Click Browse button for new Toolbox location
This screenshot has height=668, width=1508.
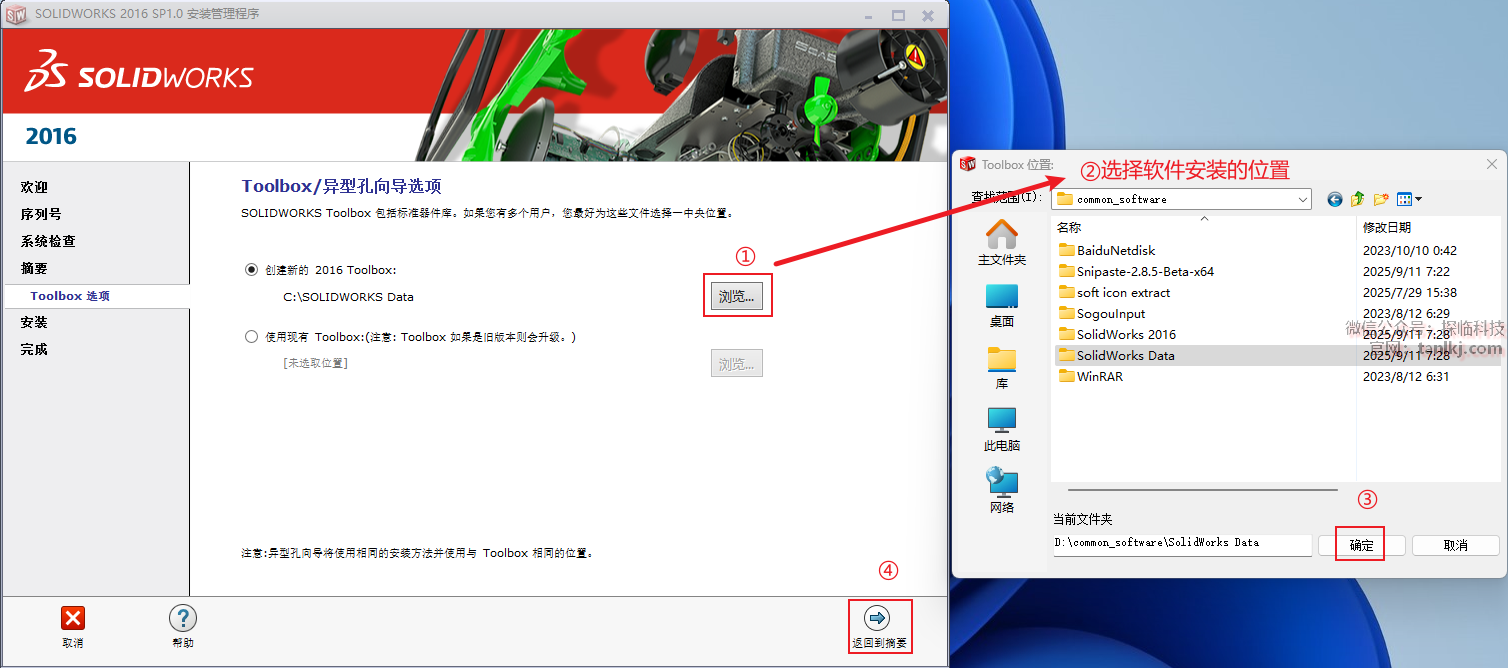[x=737, y=297]
